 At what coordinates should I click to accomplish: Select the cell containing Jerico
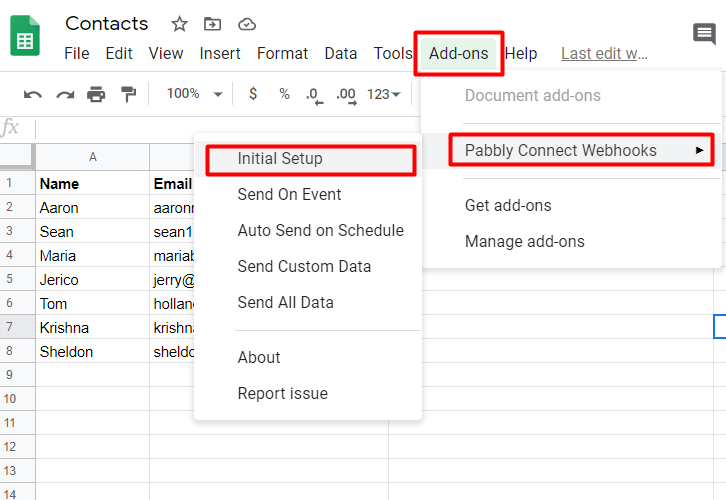tap(93, 280)
